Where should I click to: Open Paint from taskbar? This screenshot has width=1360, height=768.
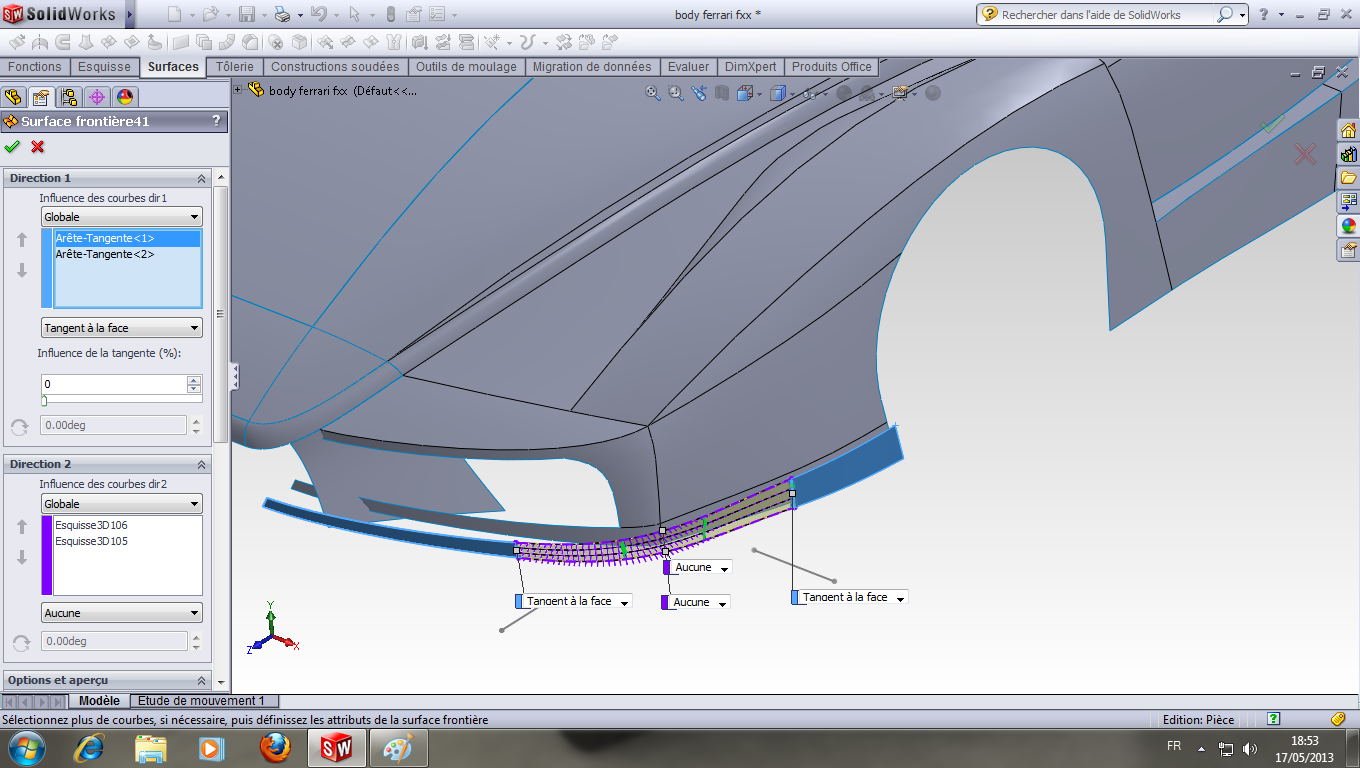[398, 747]
